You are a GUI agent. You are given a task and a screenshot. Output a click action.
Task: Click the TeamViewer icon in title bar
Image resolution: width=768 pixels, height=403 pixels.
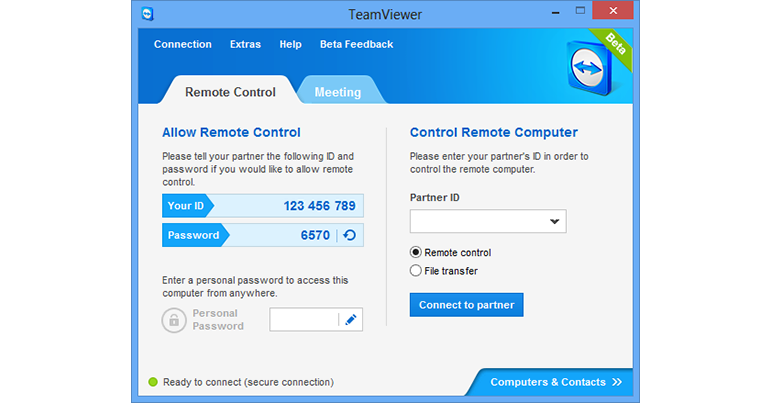(x=147, y=14)
